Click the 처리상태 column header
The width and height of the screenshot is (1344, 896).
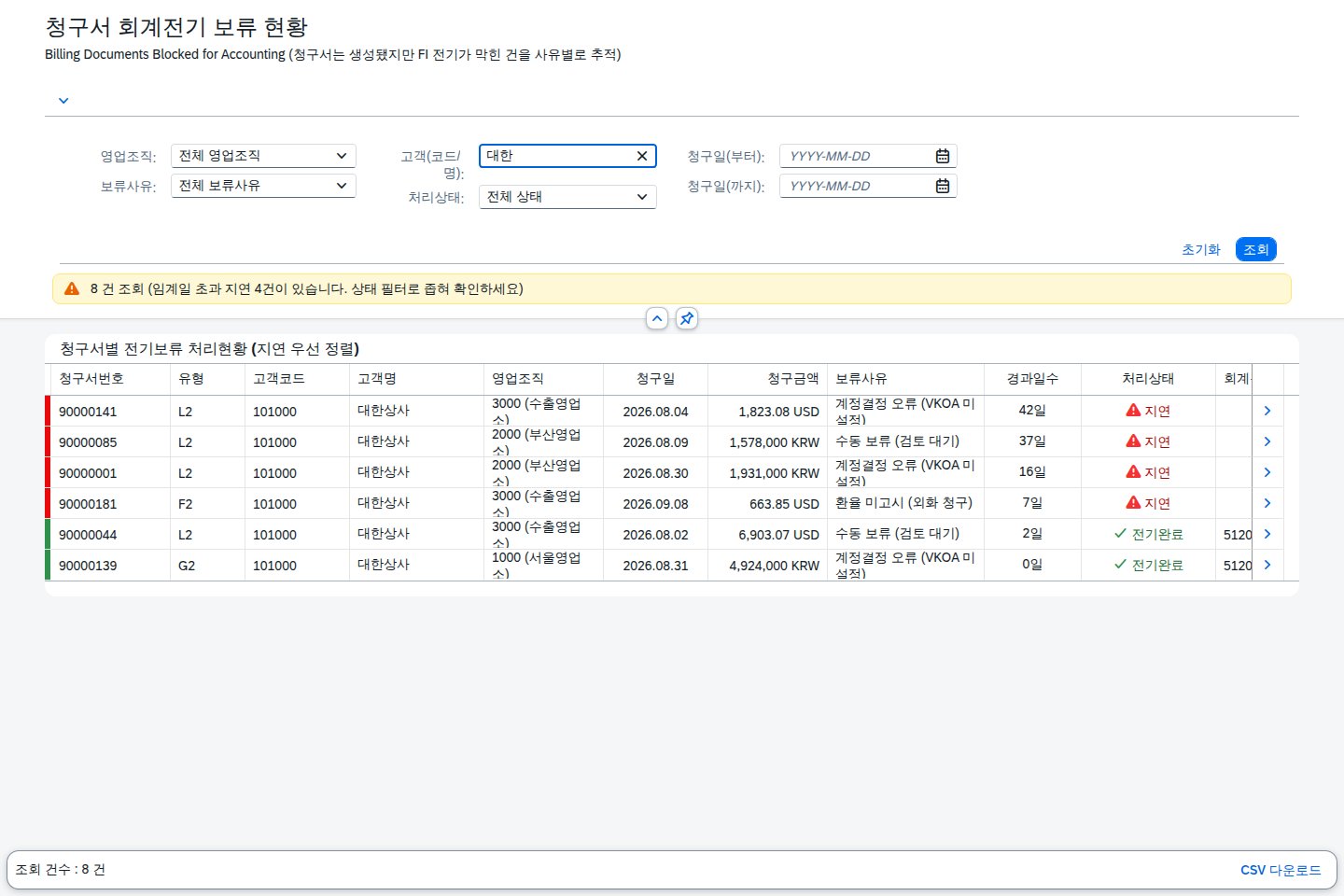pyautogui.click(x=1148, y=379)
